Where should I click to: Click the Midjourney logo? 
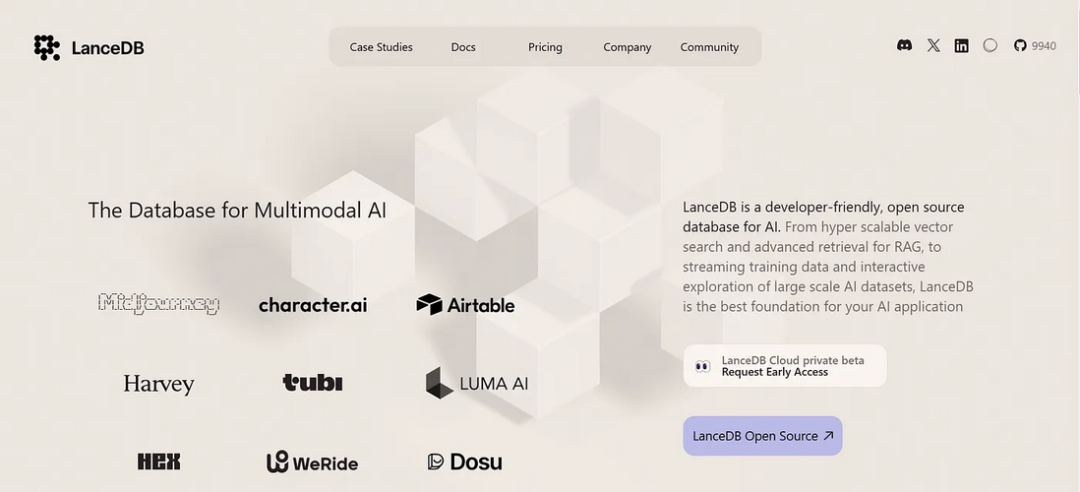[158, 304]
